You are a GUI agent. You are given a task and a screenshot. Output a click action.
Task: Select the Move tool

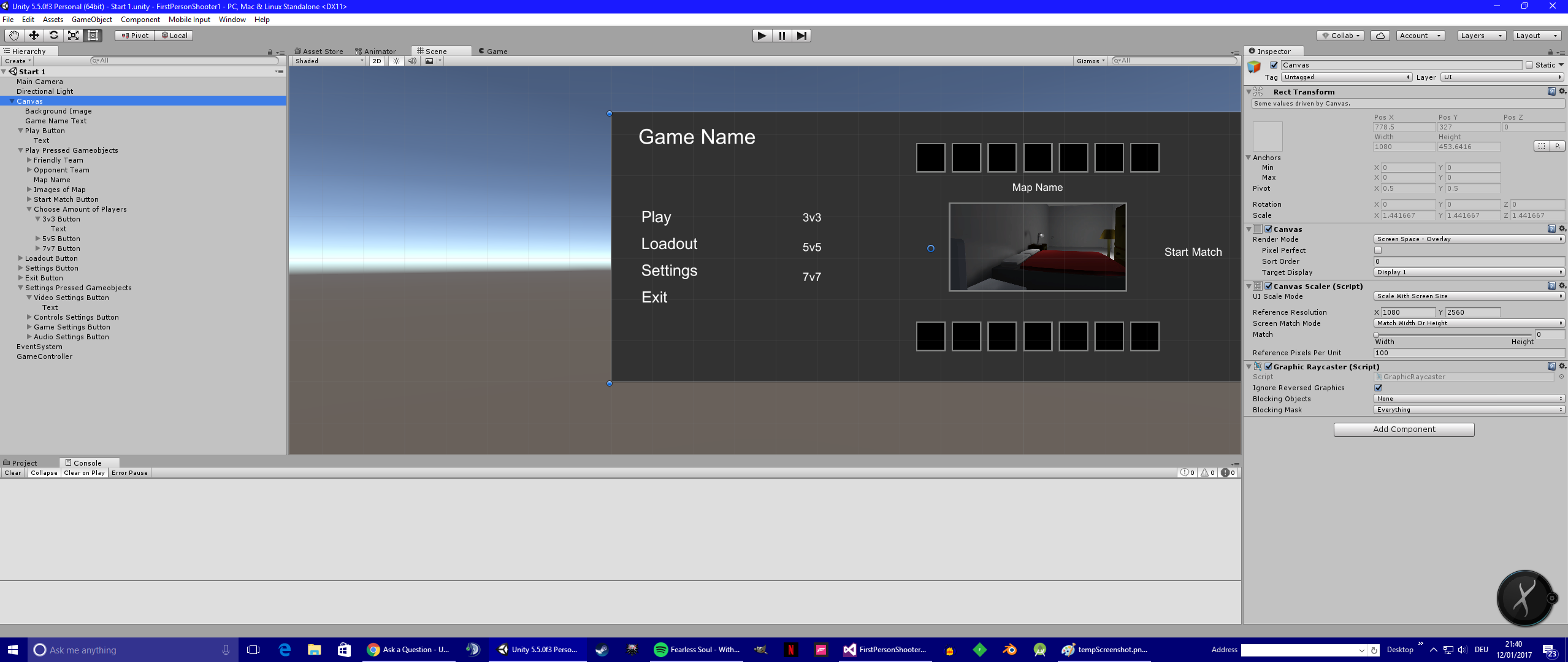point(34,36)
